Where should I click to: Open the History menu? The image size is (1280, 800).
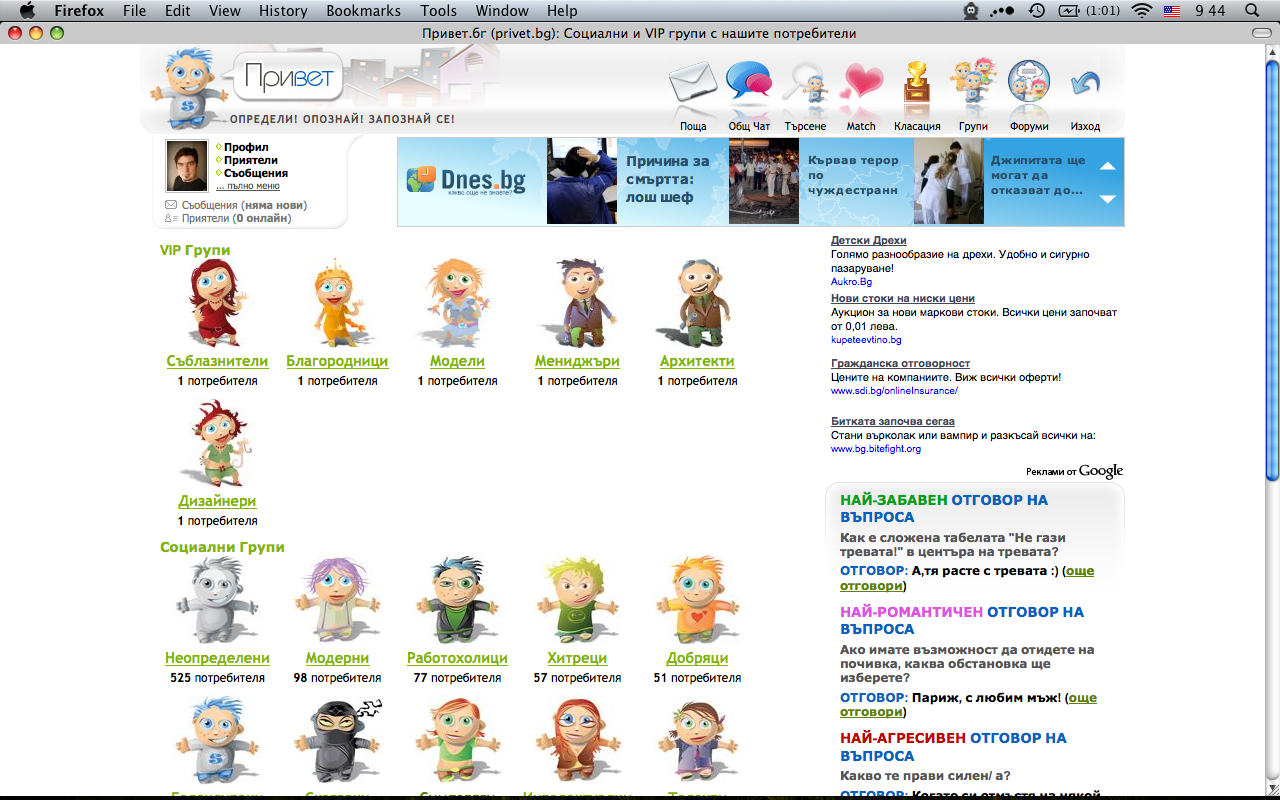point(283,11)
